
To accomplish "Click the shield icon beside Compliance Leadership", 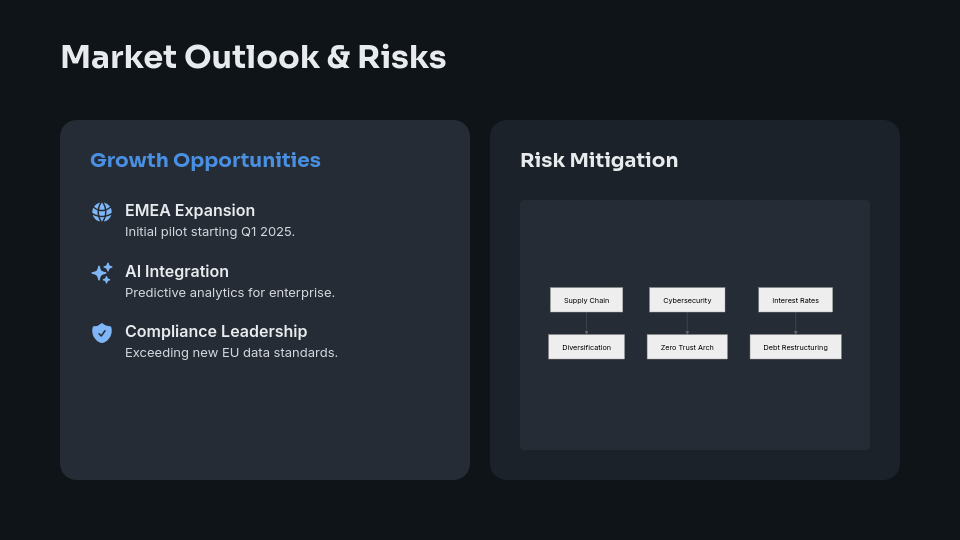I will pyautogui.click(x=102, y=332).
